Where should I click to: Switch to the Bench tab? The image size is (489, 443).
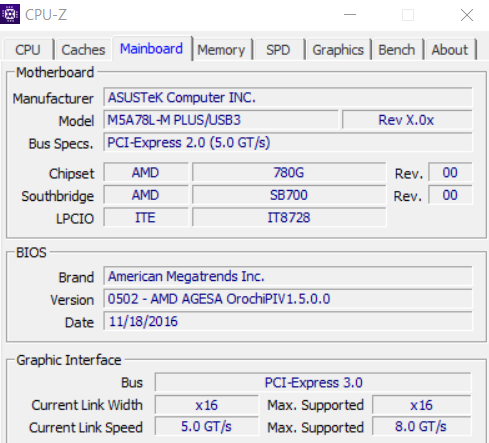click(x=397, y=50)
